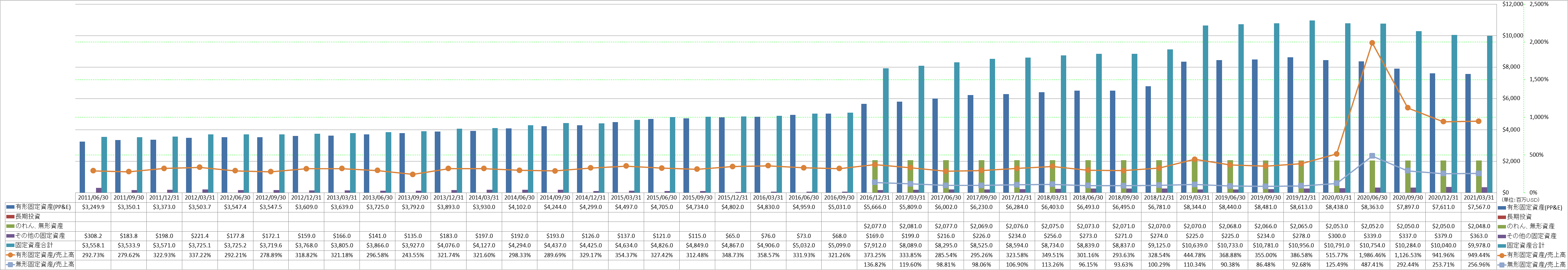Click the $308.2 other fixed assets cell
The image size is (1568, 270).
click(x=93, y=235)
